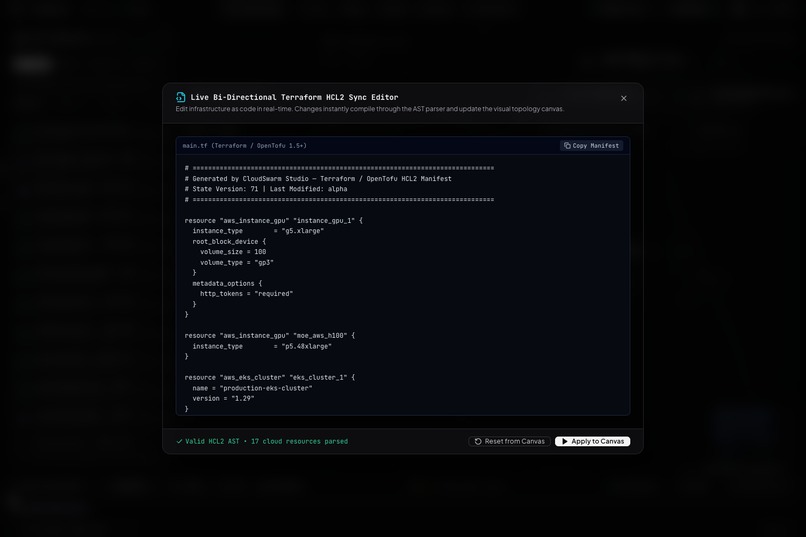This screenshot has height=537, width=806.
Task: Click the line 'instance_type = "p5.48xlarge"'
Action: [262, 346]
